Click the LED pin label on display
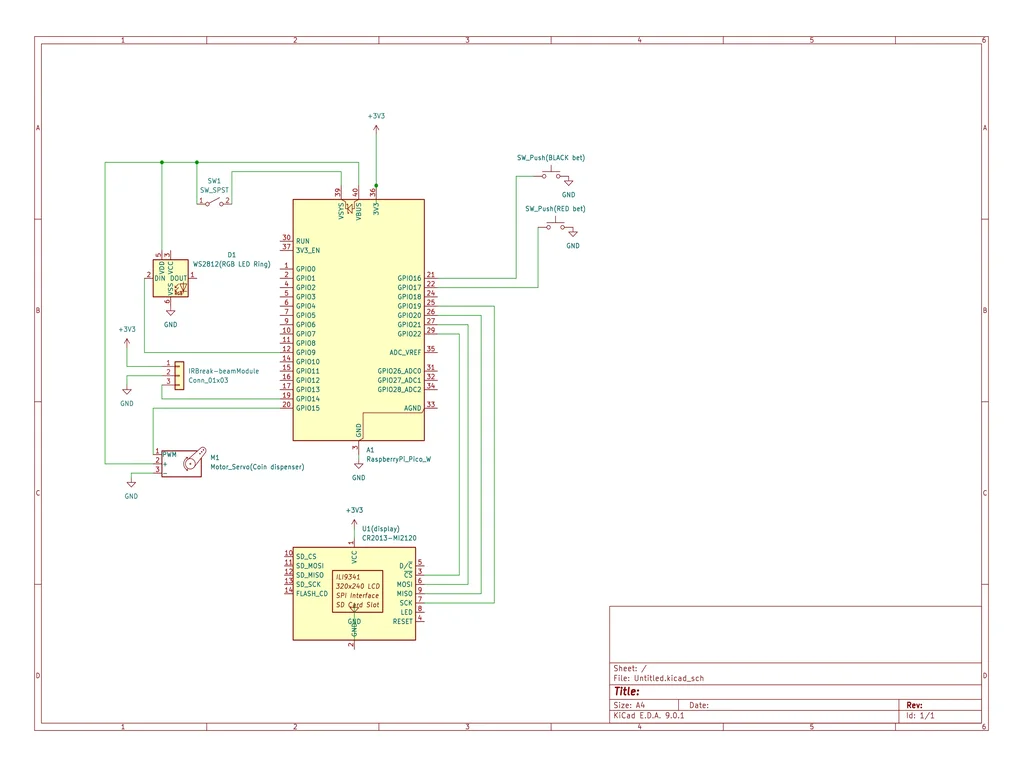Screen dimensions: 1023x767 pos(406,612)
